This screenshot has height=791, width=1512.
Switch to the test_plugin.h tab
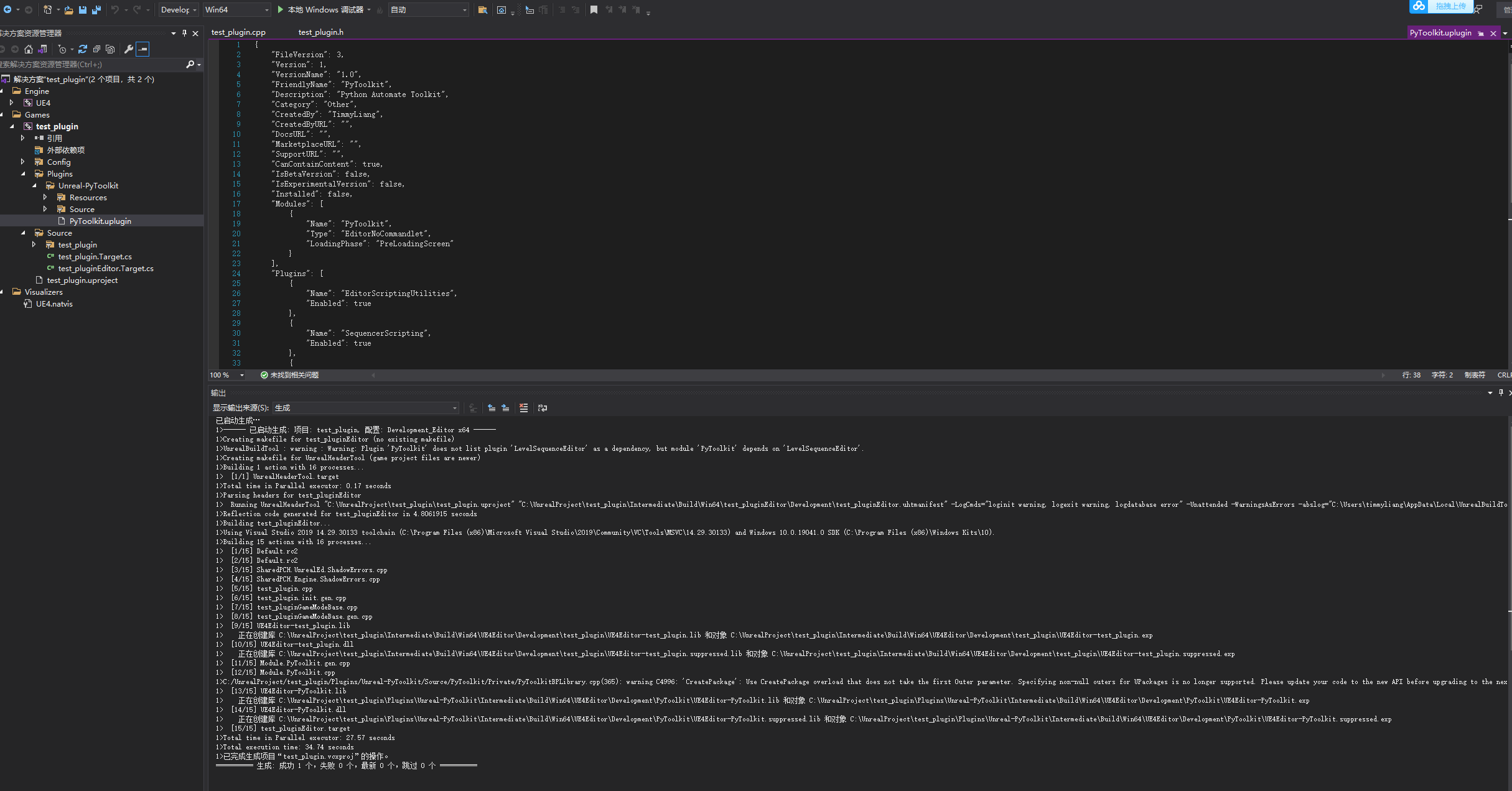point(320,32)
